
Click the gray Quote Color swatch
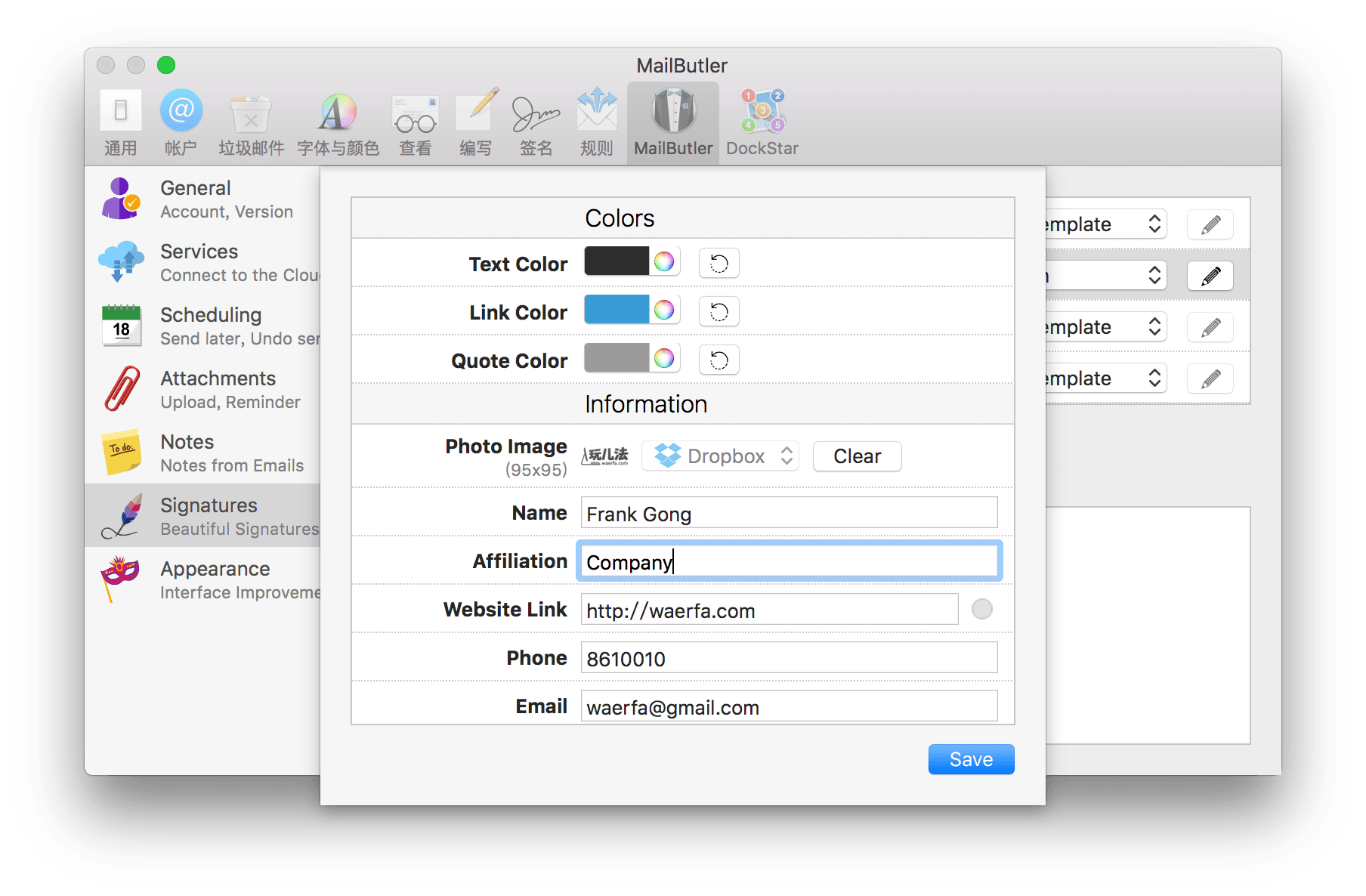[x=617, y=358]
